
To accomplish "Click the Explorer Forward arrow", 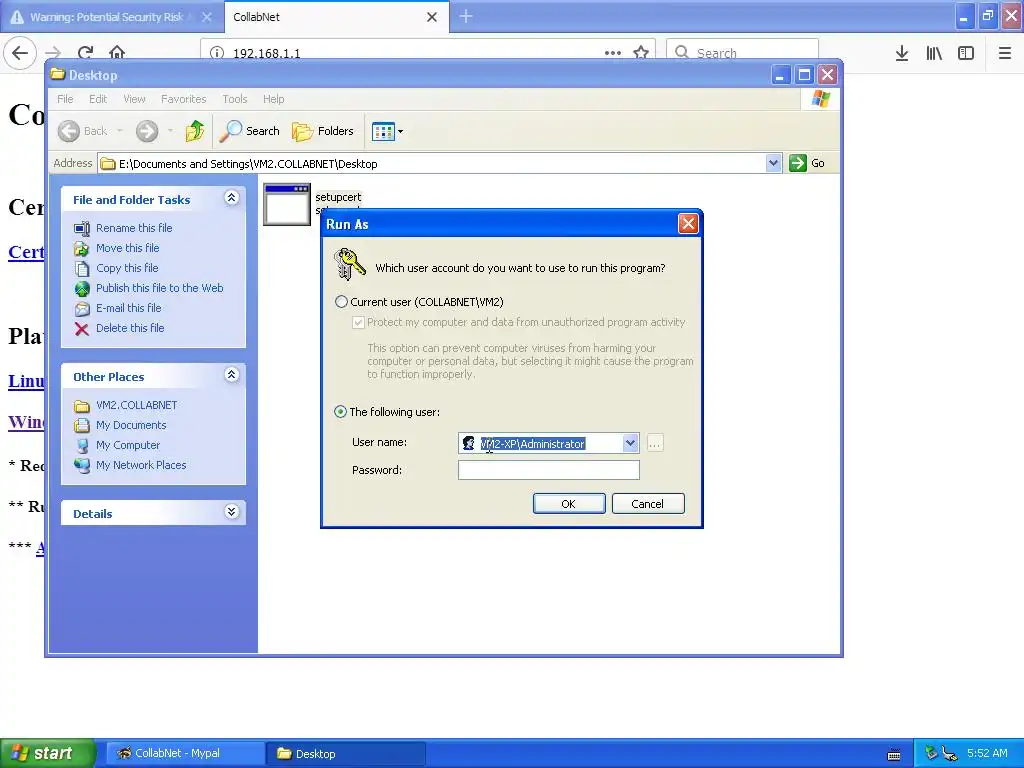I will (x=147, y=131).
